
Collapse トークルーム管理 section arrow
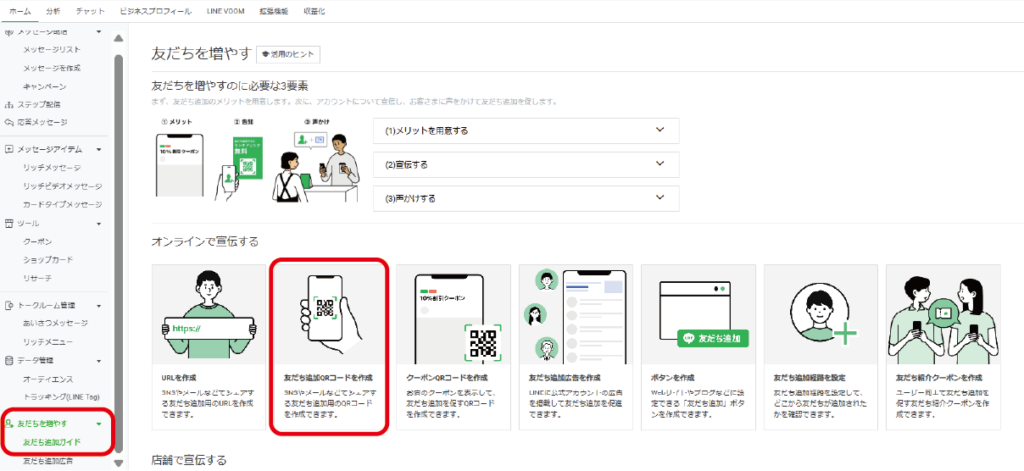(99, 305)
